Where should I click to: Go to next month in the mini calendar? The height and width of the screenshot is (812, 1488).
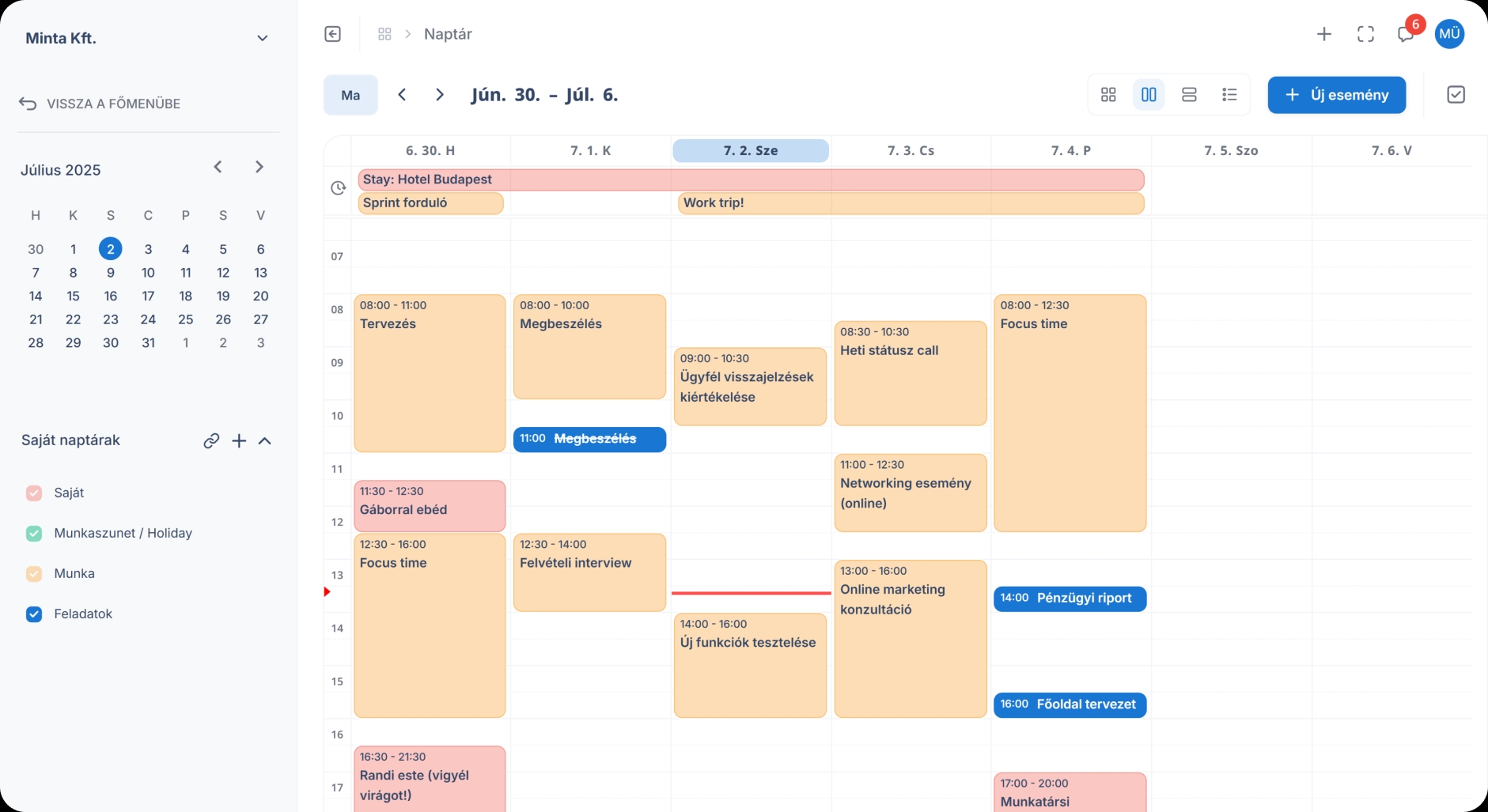(x=259, y=167)
